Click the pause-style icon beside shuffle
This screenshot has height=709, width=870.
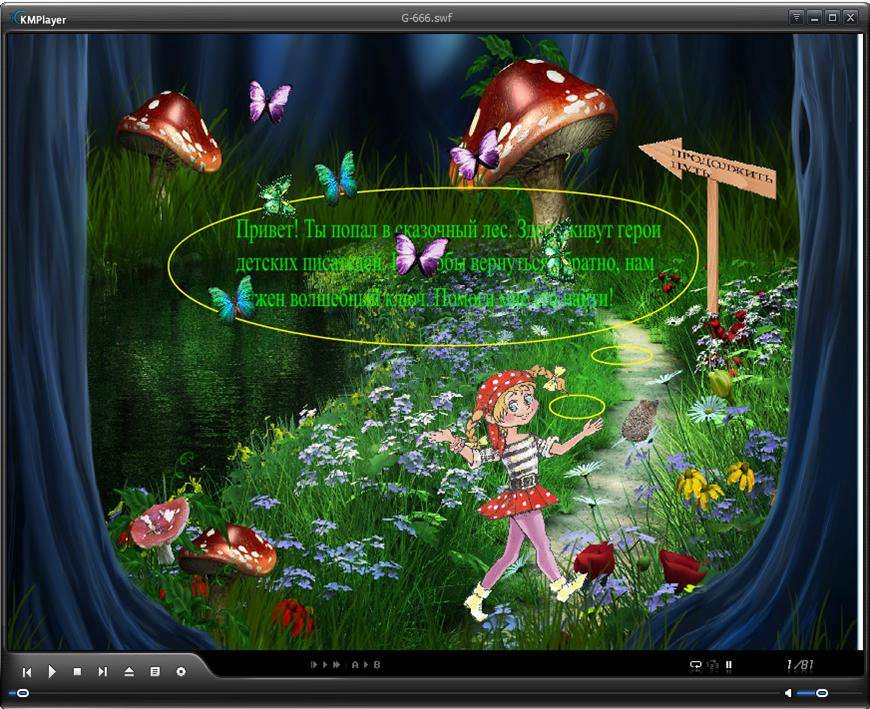point(729,664)
